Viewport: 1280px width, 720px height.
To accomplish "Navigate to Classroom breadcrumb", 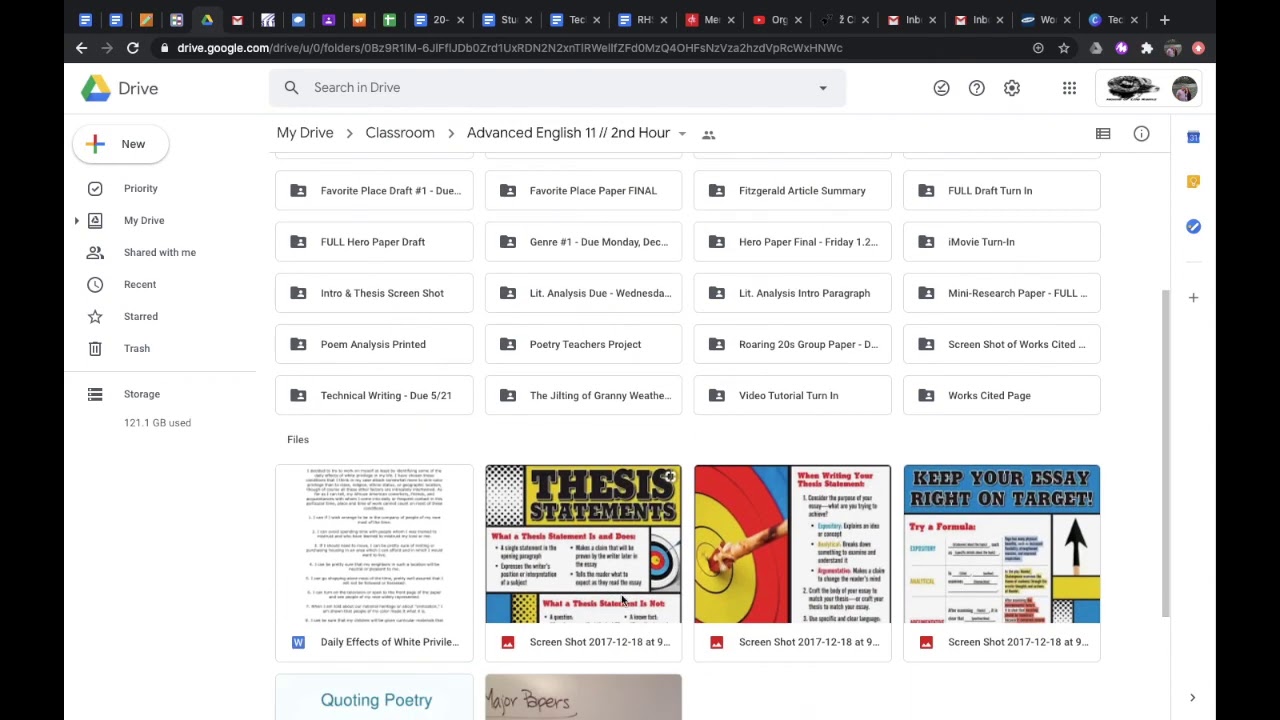I will (400, 133).
